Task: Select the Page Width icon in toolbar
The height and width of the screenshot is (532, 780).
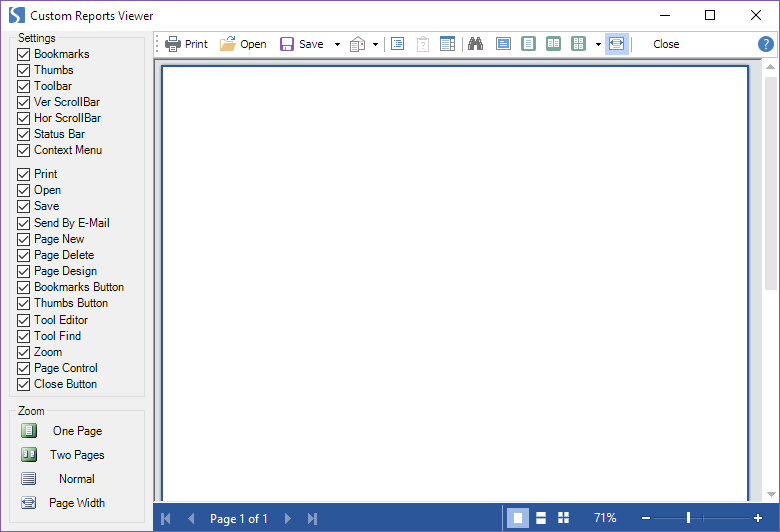Action: (616, 44)
